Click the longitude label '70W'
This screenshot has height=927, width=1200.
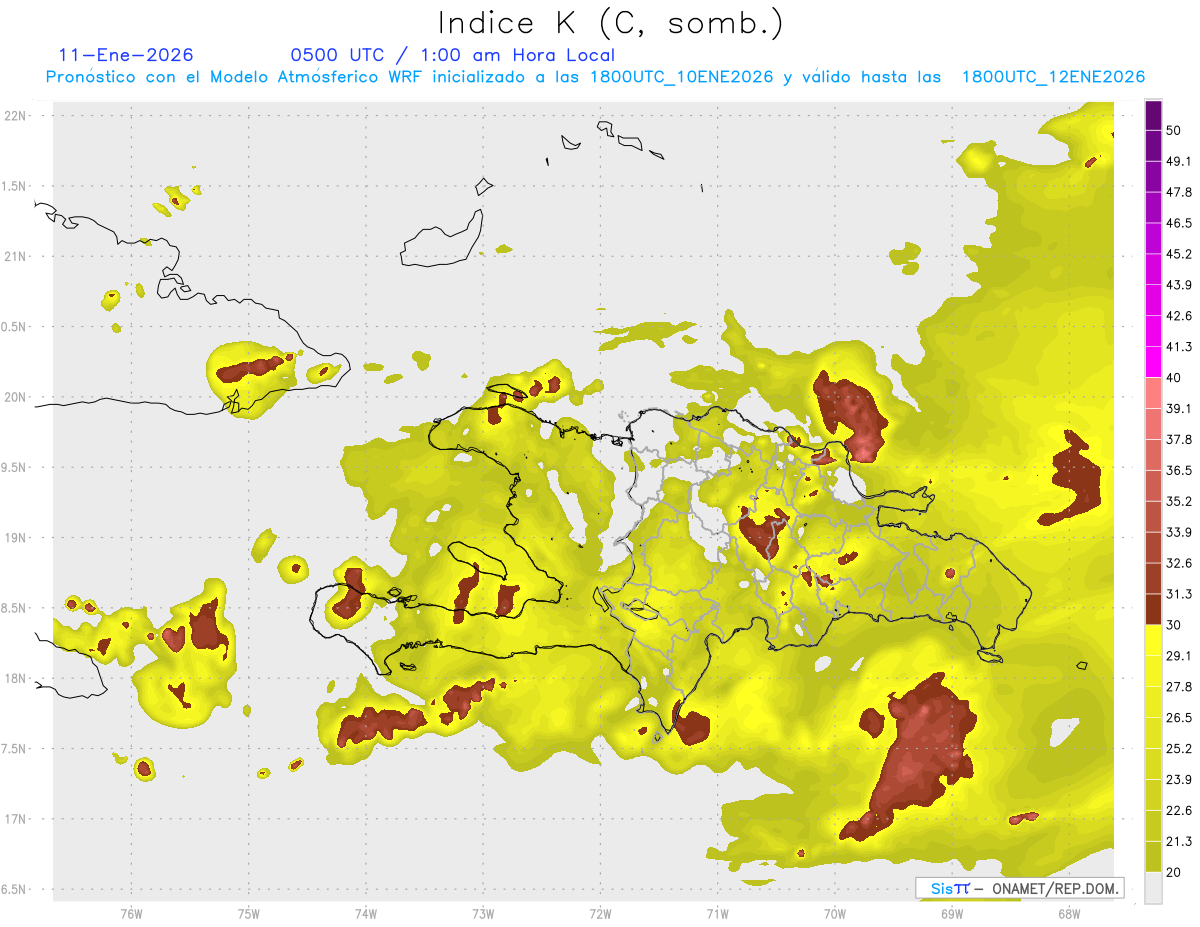(835, 913)
